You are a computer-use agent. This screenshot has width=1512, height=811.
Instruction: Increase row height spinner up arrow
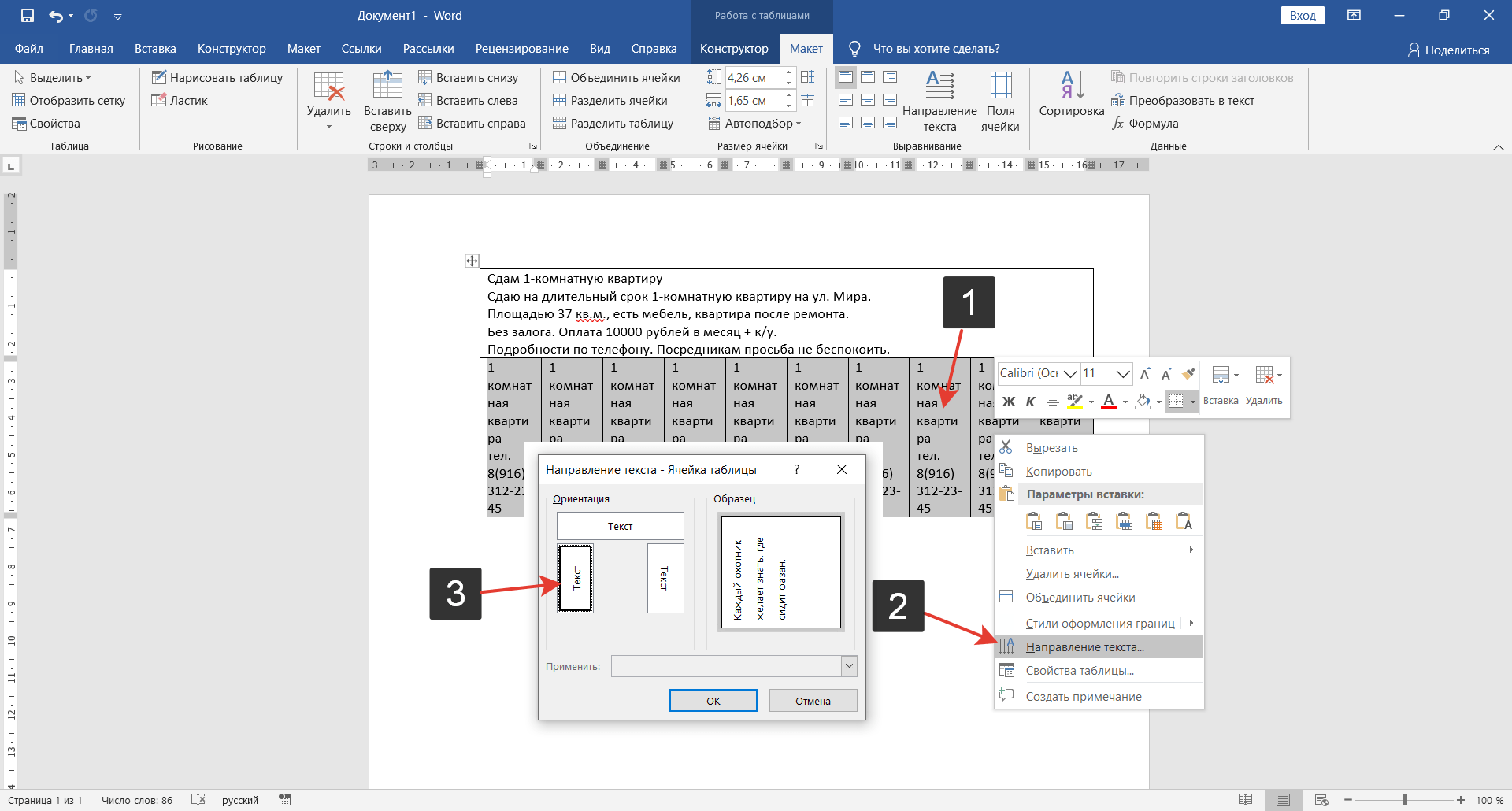[x=788, y=72]
